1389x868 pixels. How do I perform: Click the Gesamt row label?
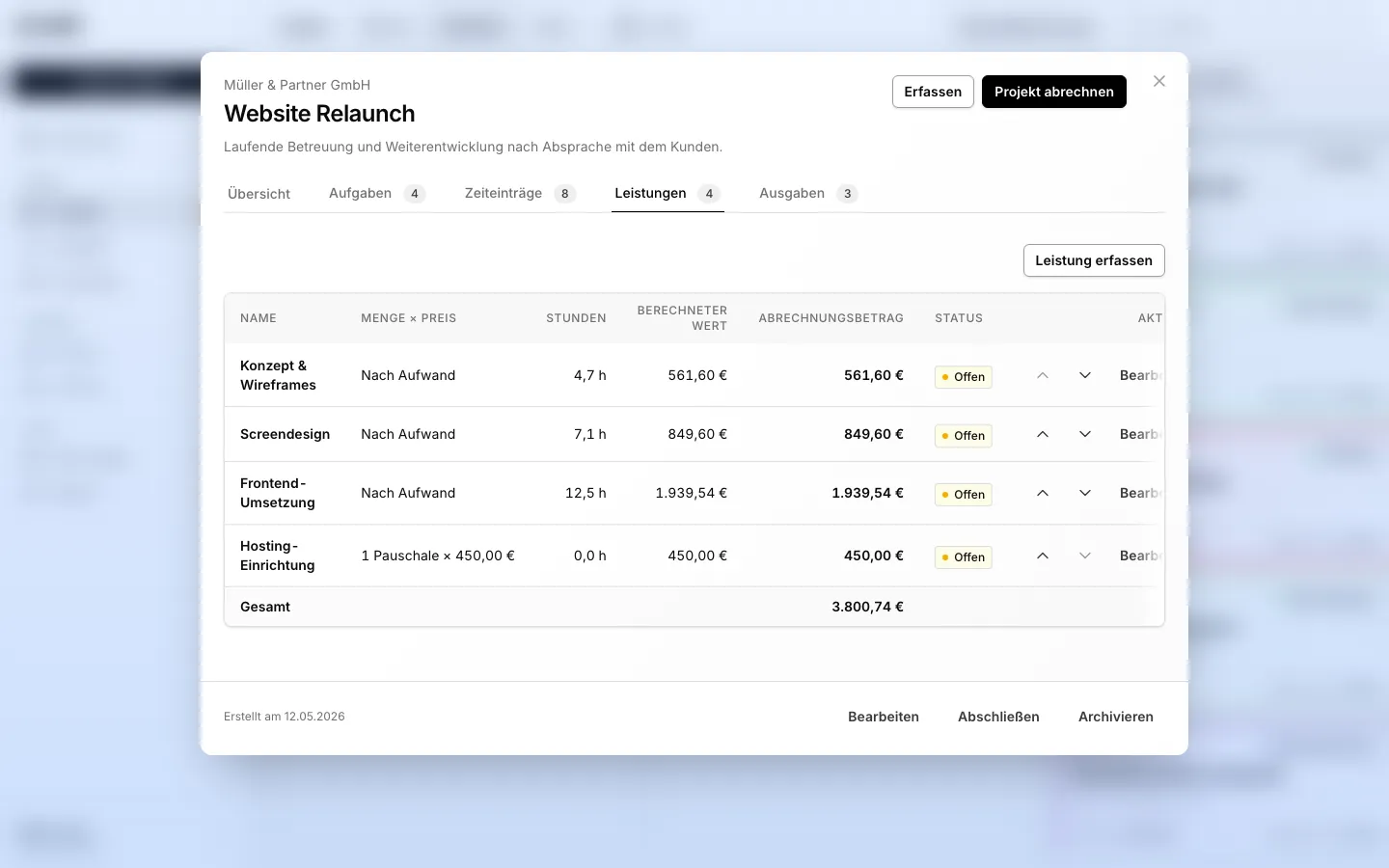pyautogui.click(x=265, y=607)
